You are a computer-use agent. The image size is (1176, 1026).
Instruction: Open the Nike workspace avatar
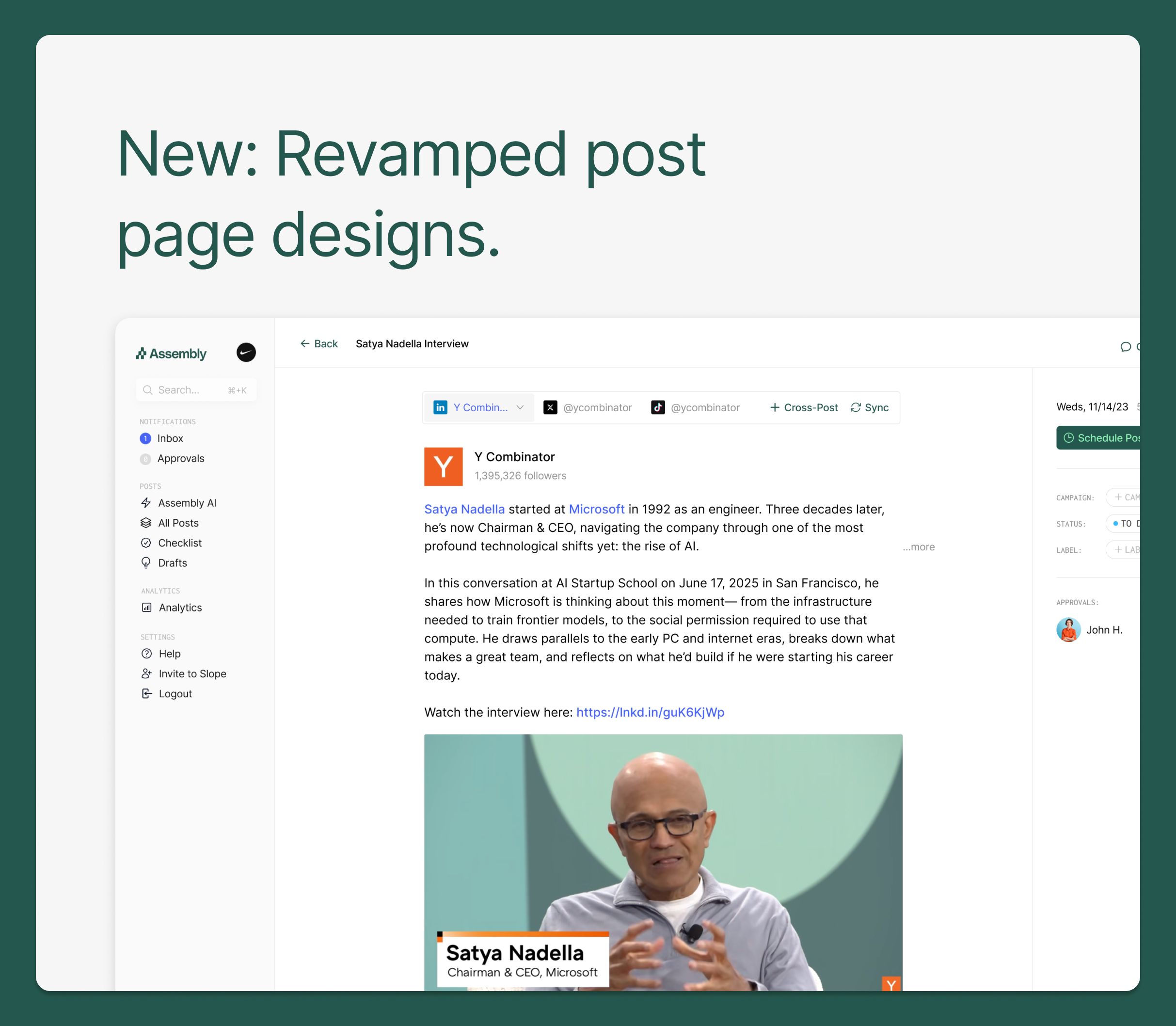click(x=246, y=352)
